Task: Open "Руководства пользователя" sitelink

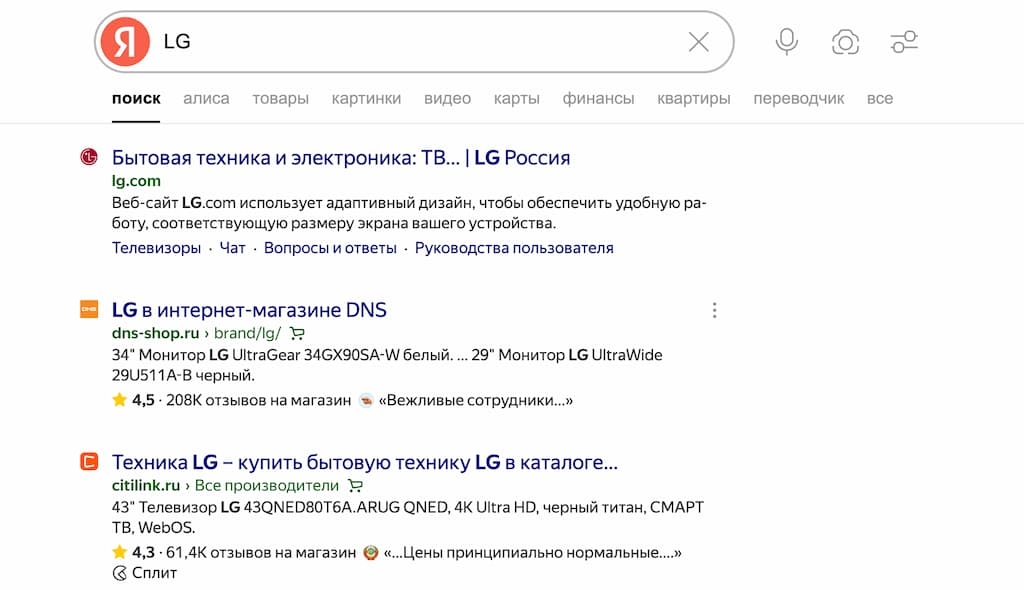Action: [x=514, y=248]
